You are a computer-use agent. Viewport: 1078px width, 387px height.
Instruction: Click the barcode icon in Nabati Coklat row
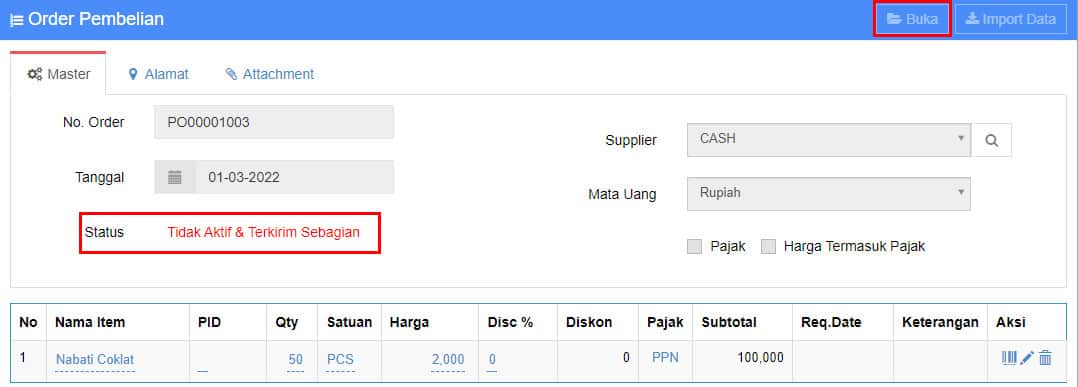[1009, 357]
